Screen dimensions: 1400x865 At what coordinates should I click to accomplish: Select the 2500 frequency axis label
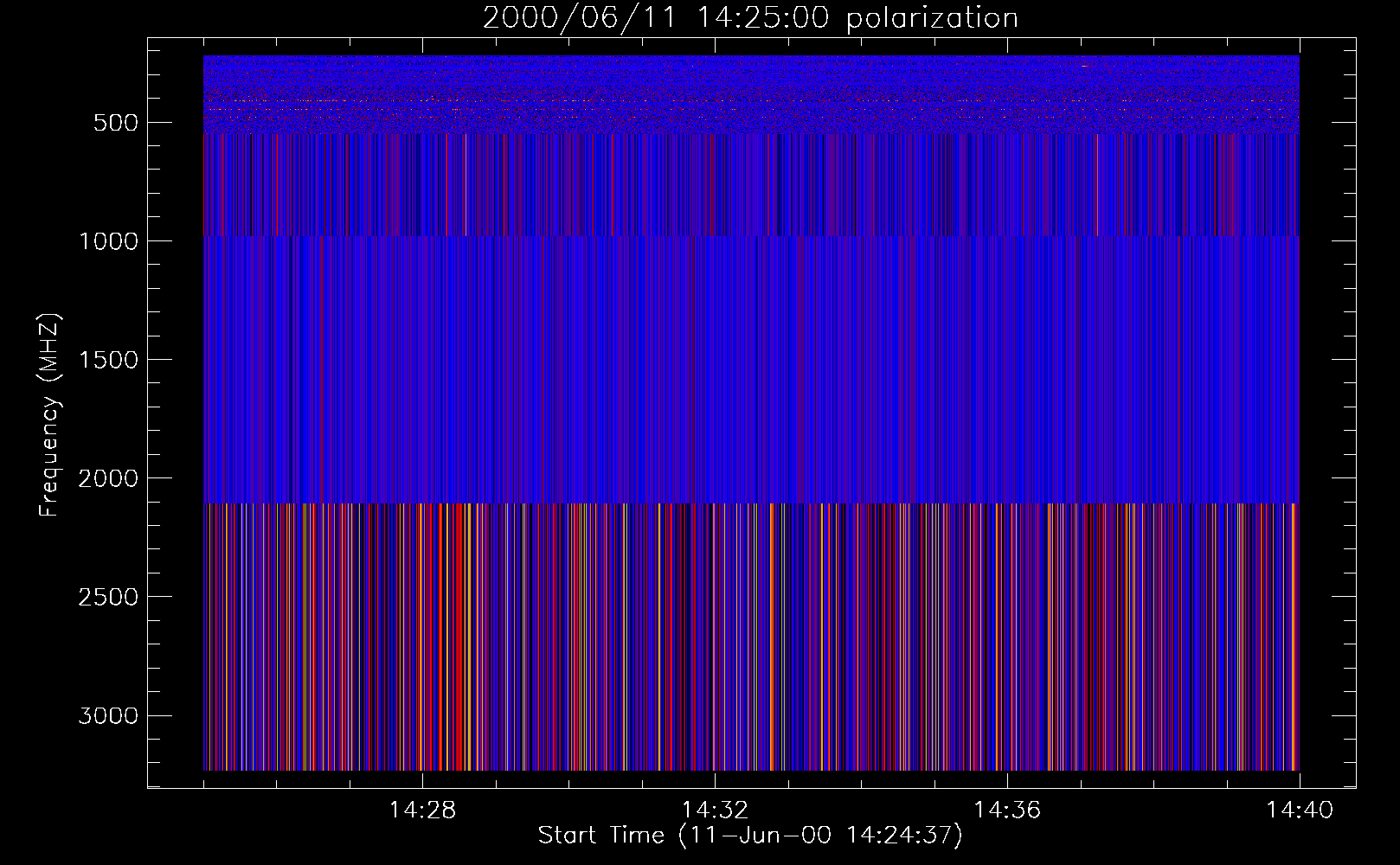(108, 597)
